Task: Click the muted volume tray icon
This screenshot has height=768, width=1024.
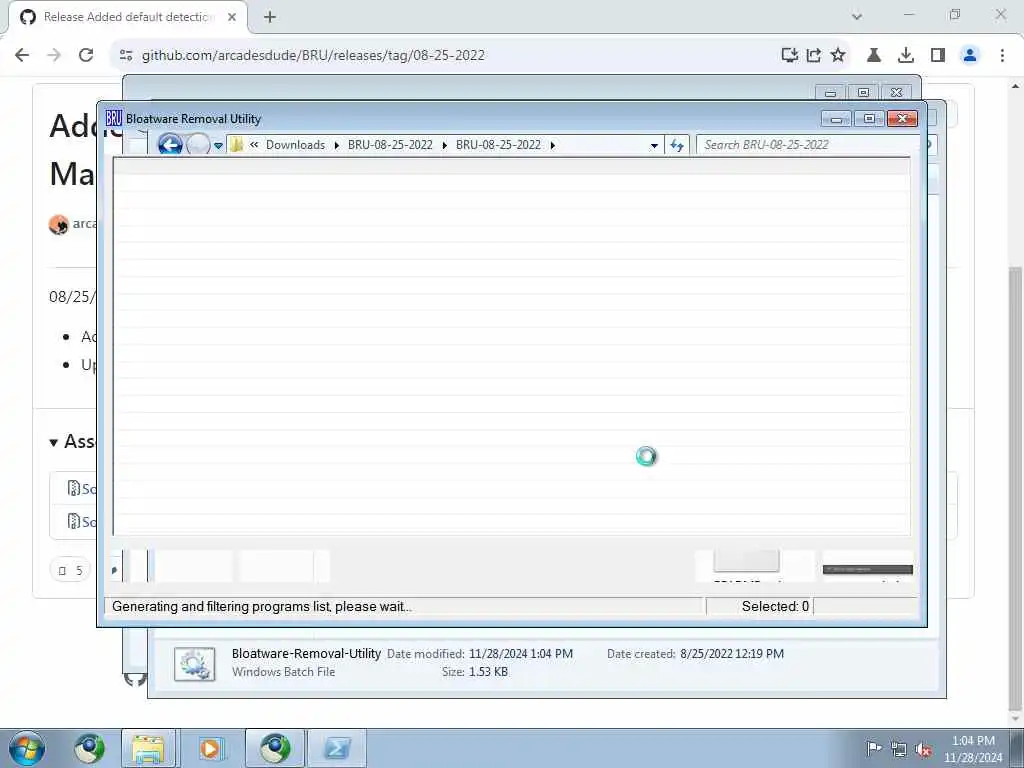Action: coord(923,750)
